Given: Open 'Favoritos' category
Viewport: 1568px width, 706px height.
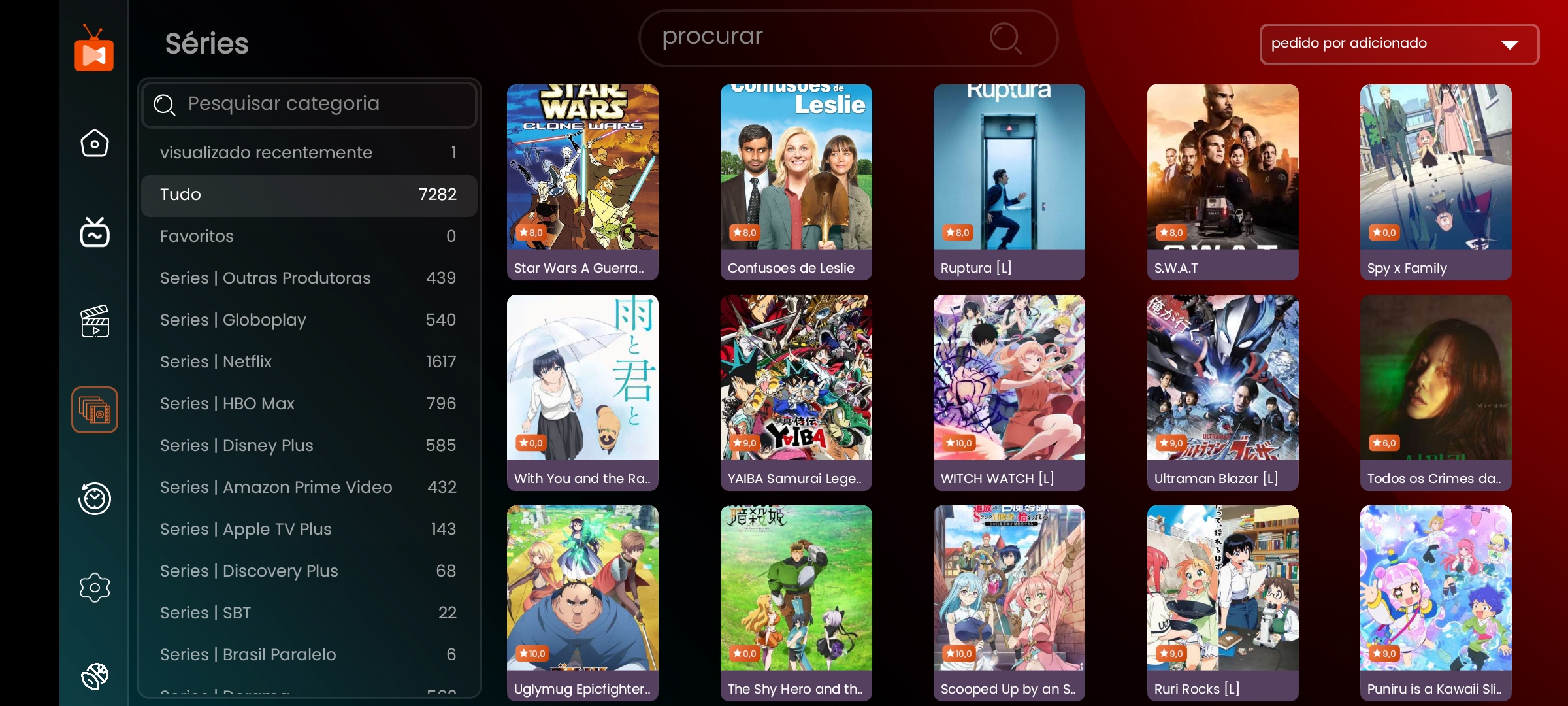Looking at the screenshot, I should (309, 237).
